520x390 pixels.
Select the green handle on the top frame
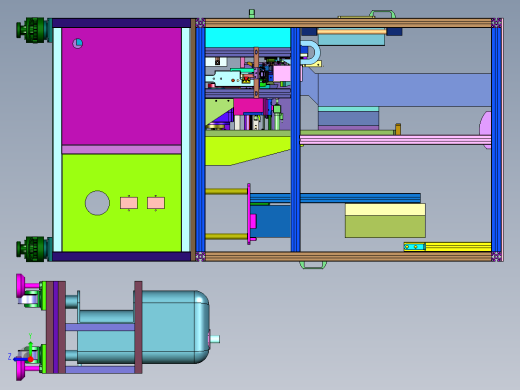tap(382, 14)
